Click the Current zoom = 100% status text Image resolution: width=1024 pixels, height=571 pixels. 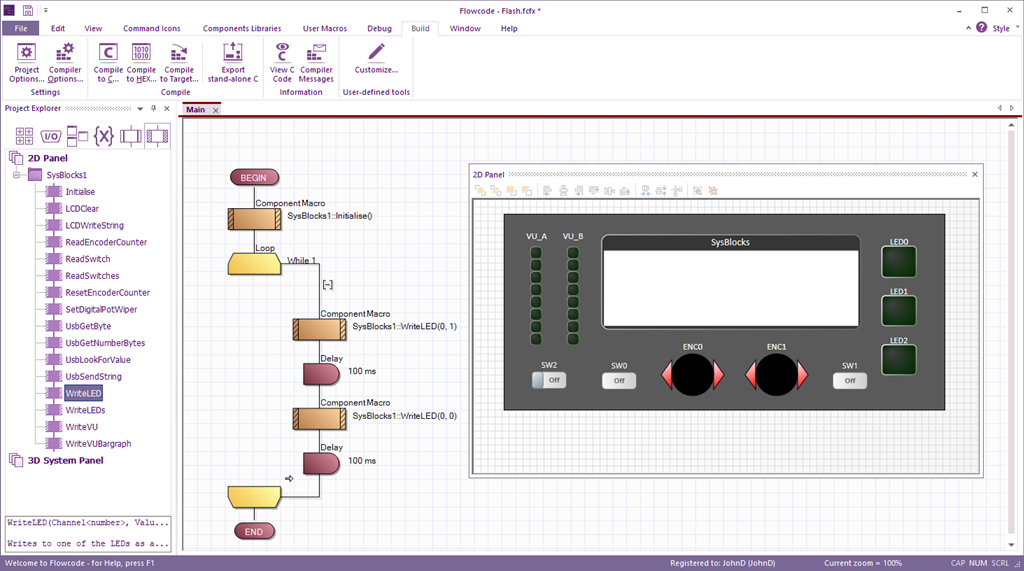pos(863,563)
